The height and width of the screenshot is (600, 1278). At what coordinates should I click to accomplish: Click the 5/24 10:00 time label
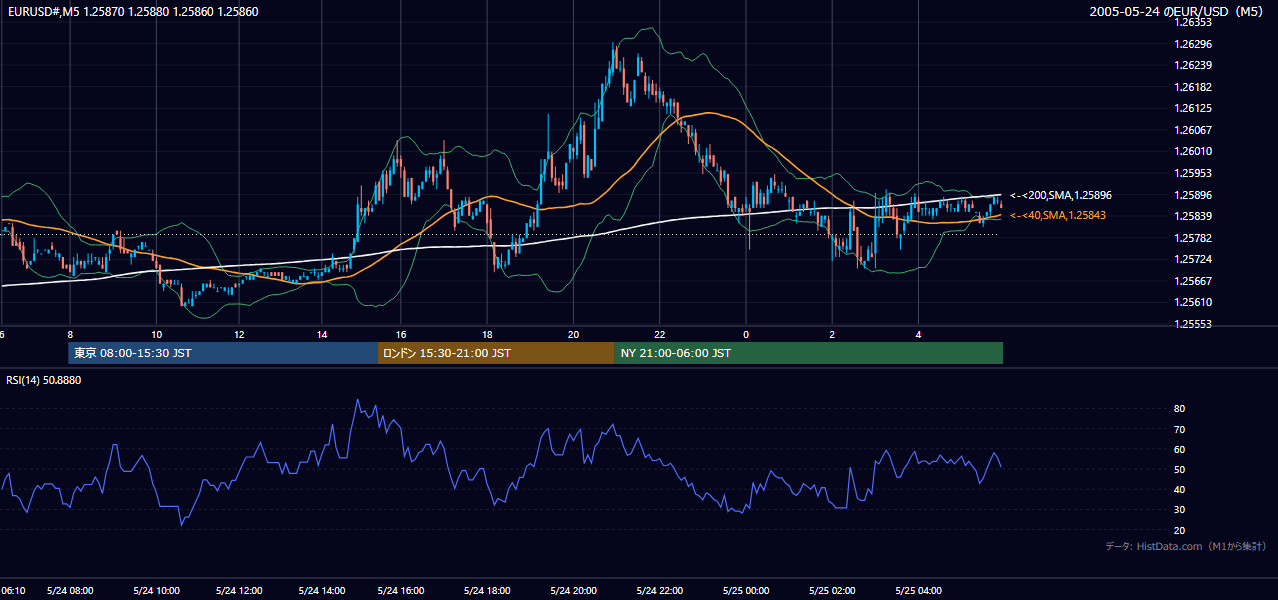point(155,591)
